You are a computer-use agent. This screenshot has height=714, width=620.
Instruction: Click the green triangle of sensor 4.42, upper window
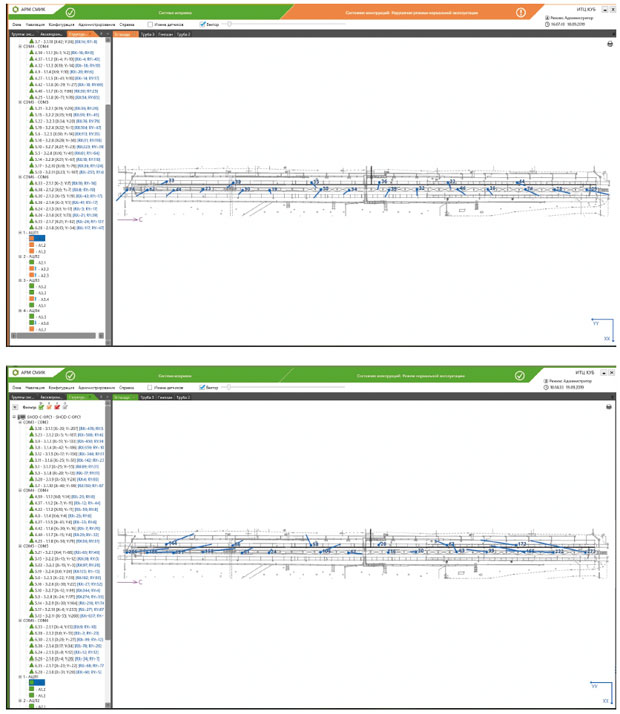pos(32,84)
